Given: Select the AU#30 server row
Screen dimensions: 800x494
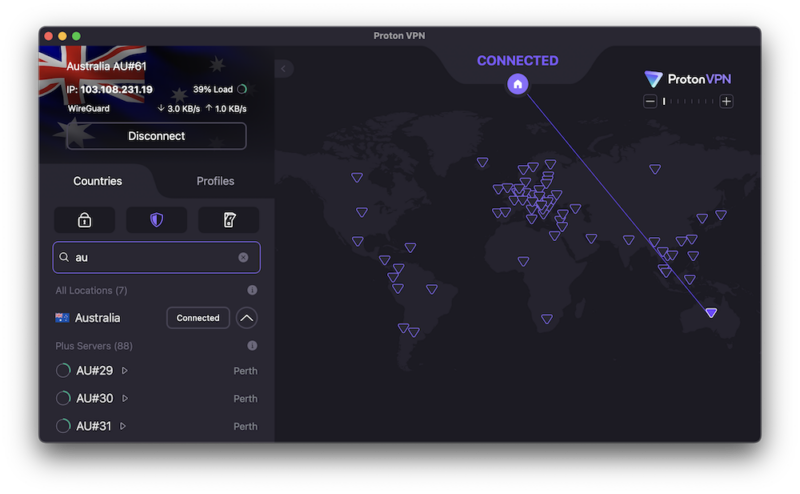Looking at the screenshot, I should (x=157, y=398).
